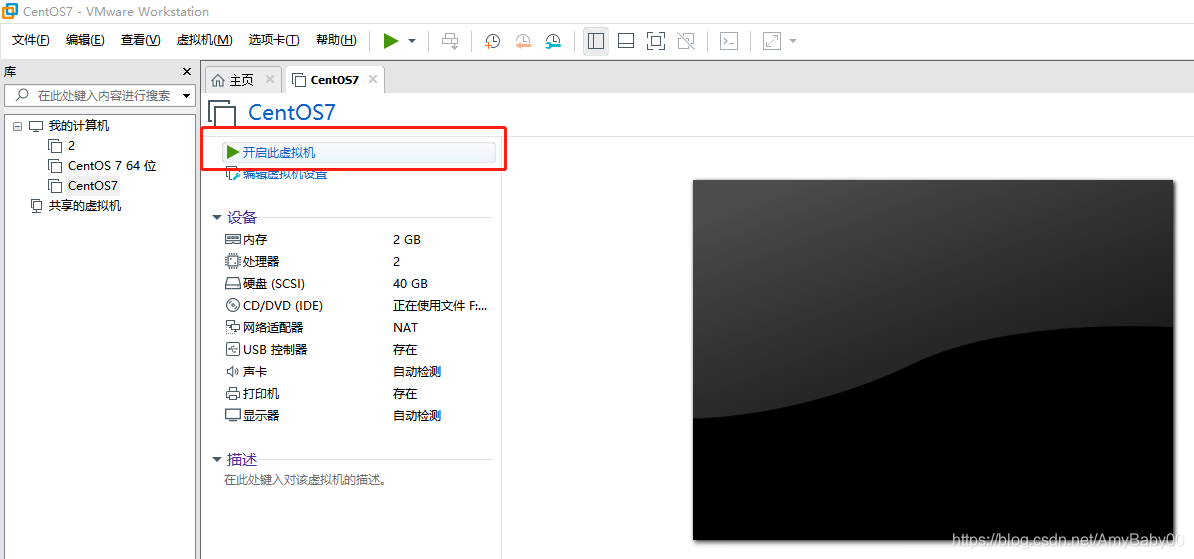The height and width of the screenshot is (559, 1194).
Task: Click the USB icon beside USB 控制器
Action: click(x=232, y=350)
